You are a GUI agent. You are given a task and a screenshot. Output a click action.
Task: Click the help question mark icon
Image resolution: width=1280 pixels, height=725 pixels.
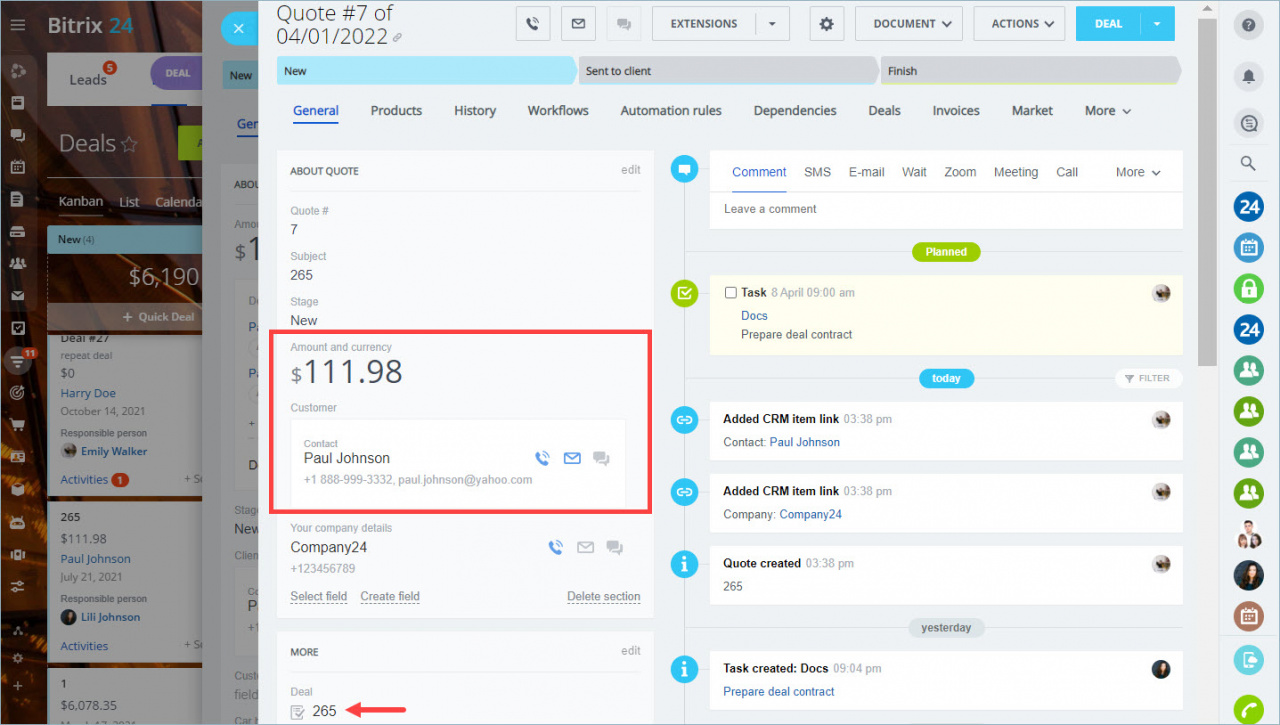click(x=1248, y=24)
